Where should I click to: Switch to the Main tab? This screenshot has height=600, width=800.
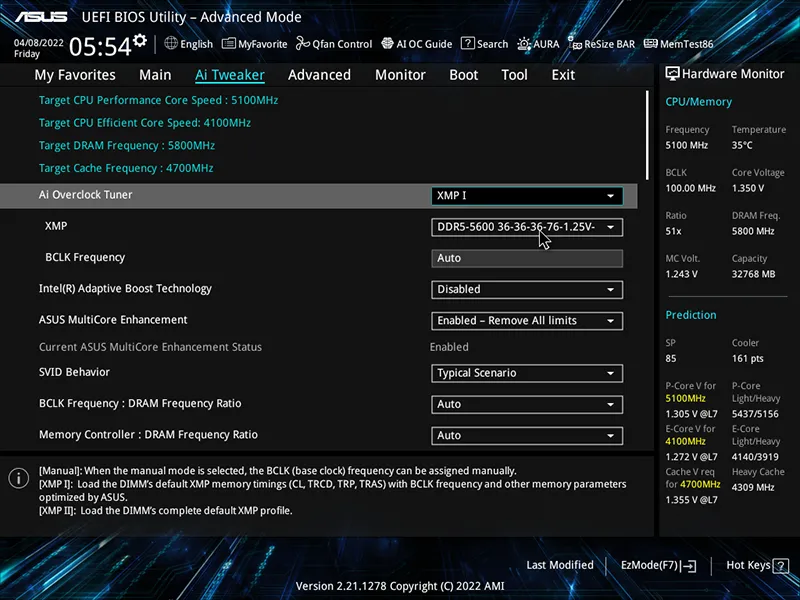click(x=155, y=75)
